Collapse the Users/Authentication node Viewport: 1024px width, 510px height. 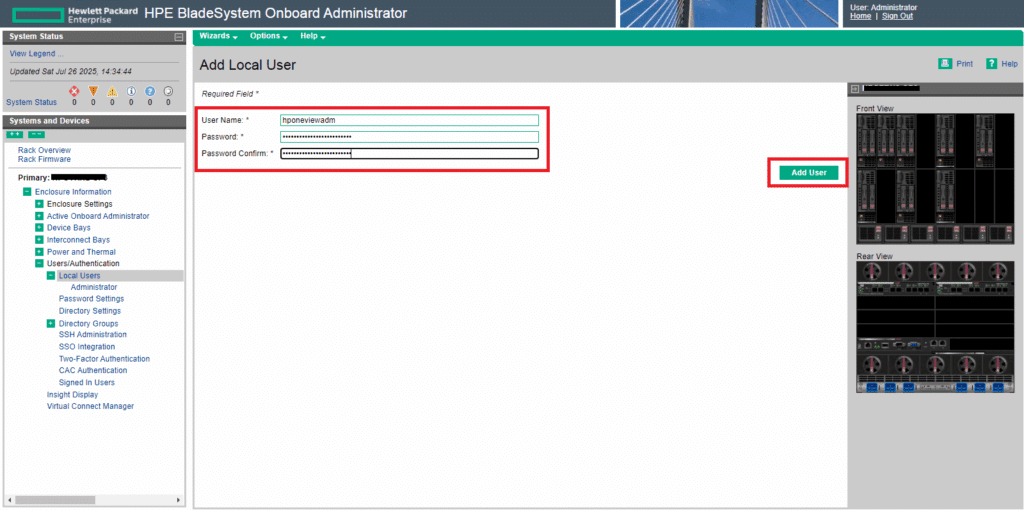coord(39,264)
